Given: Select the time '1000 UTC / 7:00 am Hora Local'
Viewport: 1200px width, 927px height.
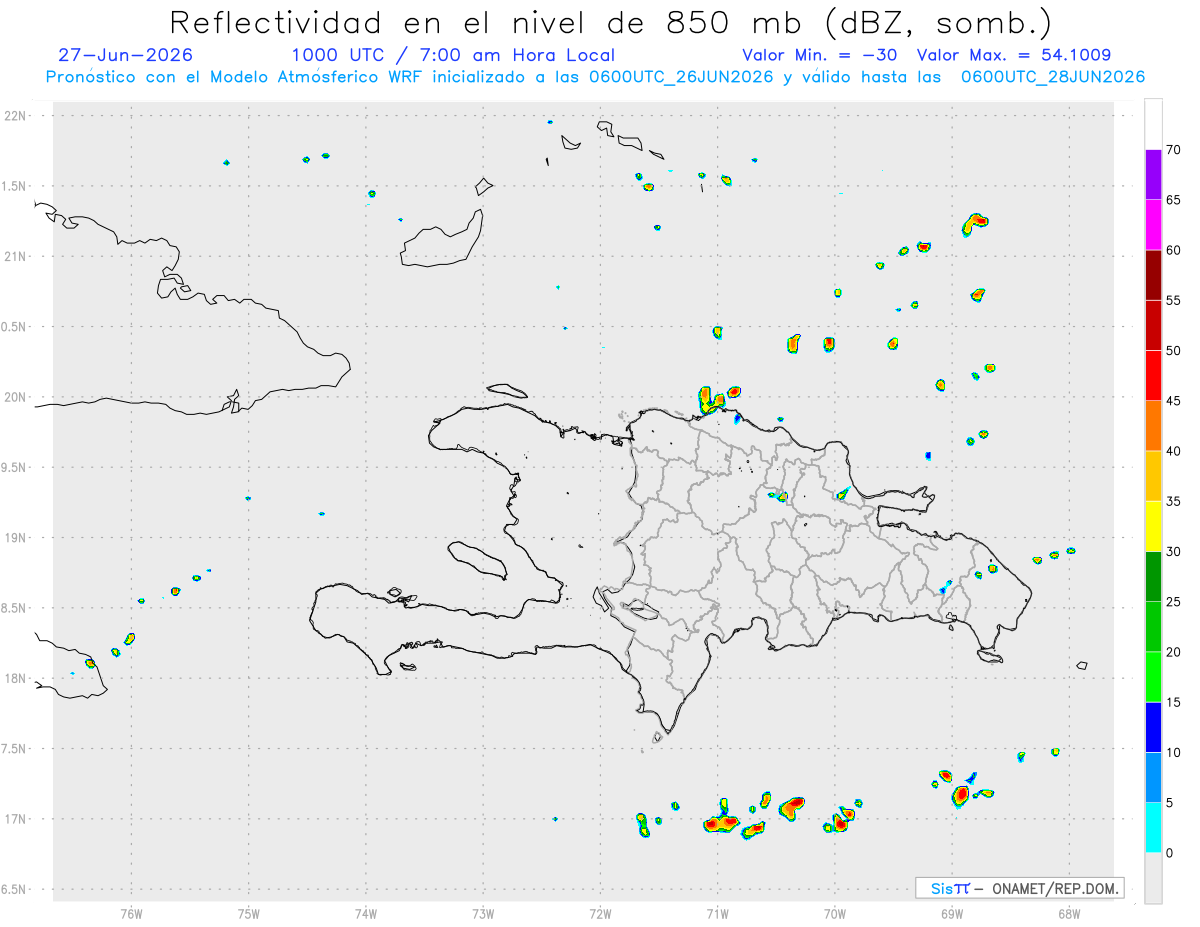Looking at the screenshot, I should 453,55.
